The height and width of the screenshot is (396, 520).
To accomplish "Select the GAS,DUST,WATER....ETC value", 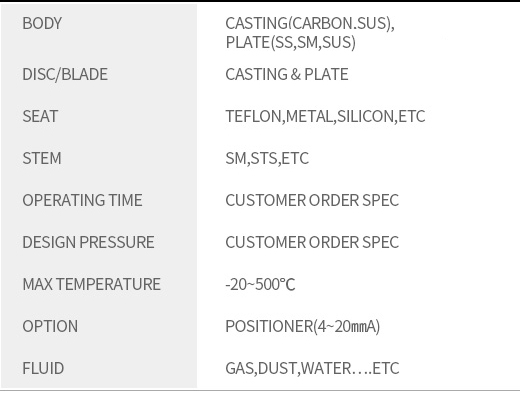I will point(312,368).
